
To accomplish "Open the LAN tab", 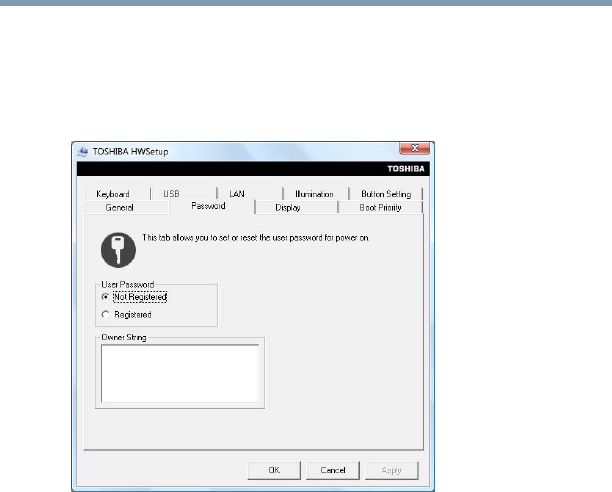I will [x=250, y=194].
